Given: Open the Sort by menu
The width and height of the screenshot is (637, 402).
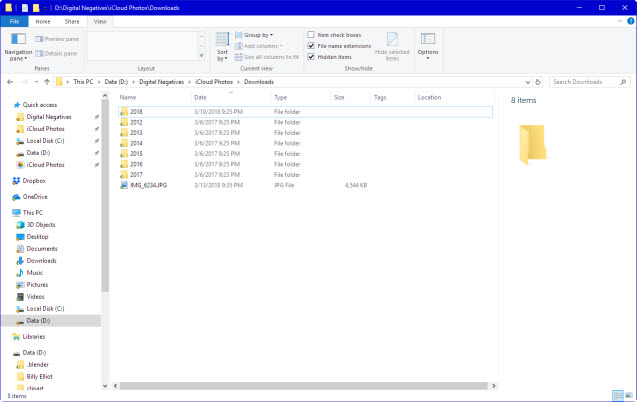Looking at the screenshot, I should click(x=222, y=47).
